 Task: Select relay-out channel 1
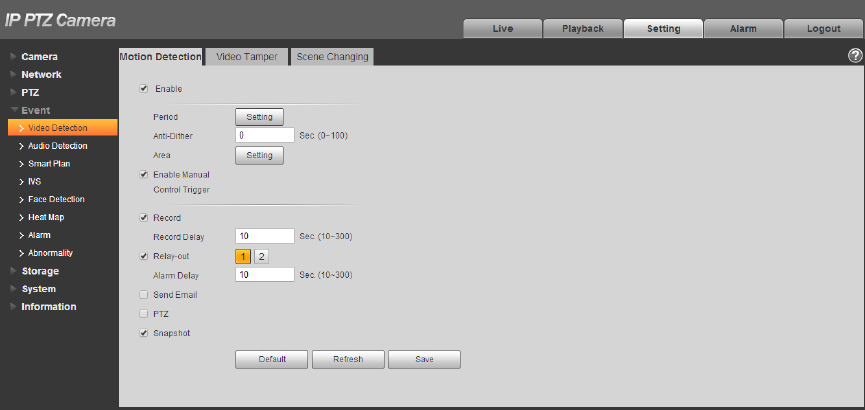[x=243, y=257]
